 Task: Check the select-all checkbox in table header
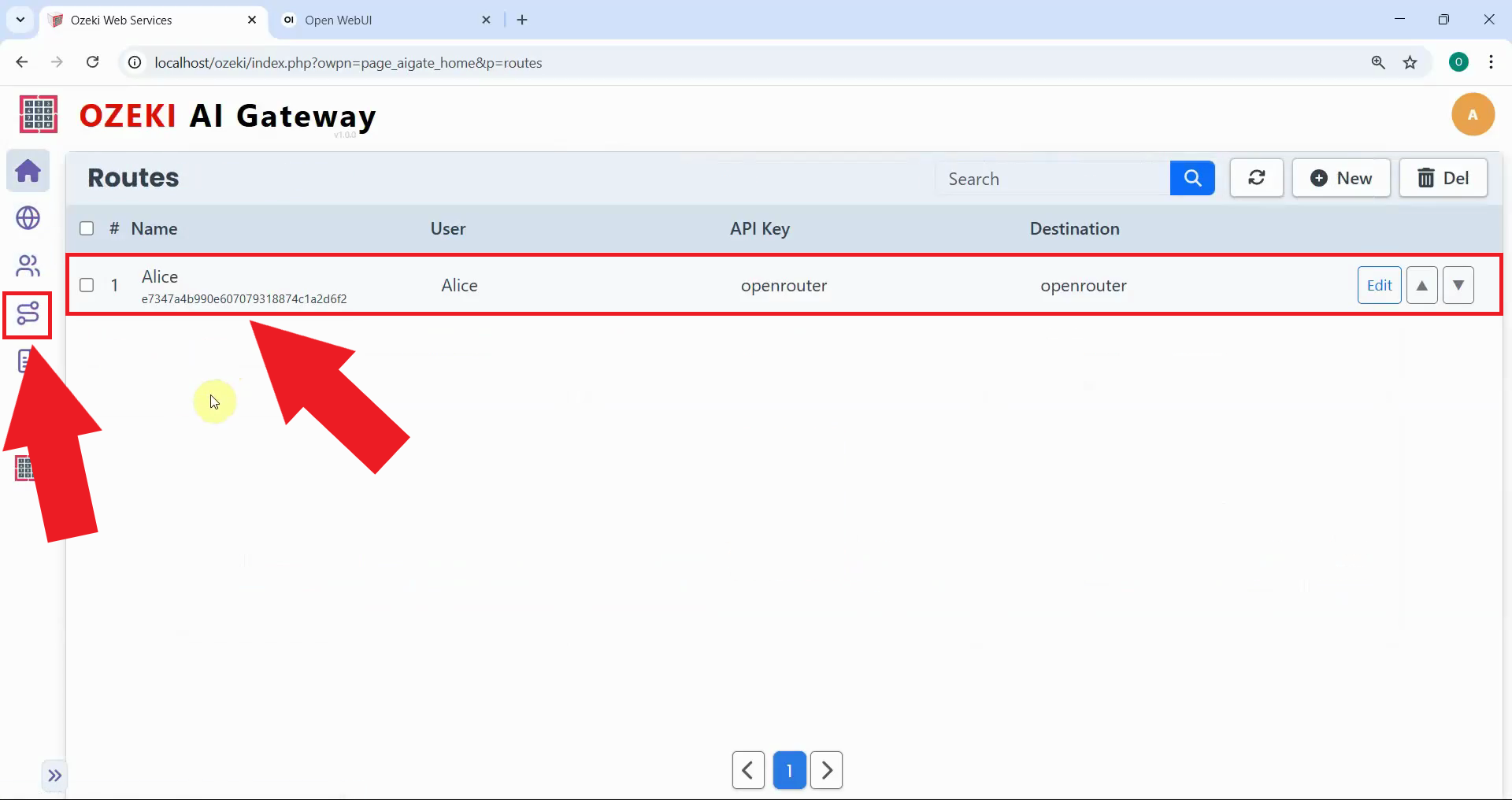(x=86, y=228)
